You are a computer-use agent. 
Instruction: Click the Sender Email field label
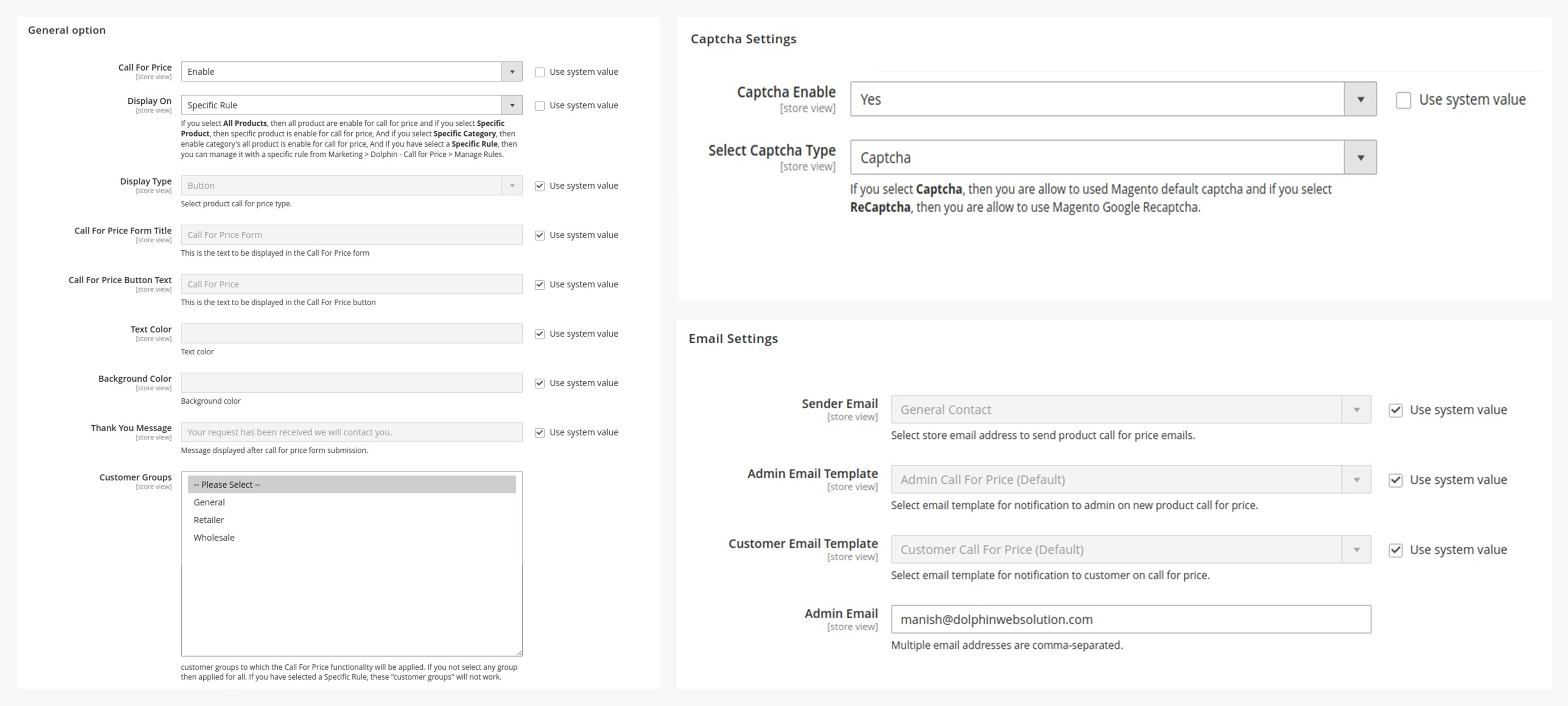pyautogui.click(x=839, y=403)
